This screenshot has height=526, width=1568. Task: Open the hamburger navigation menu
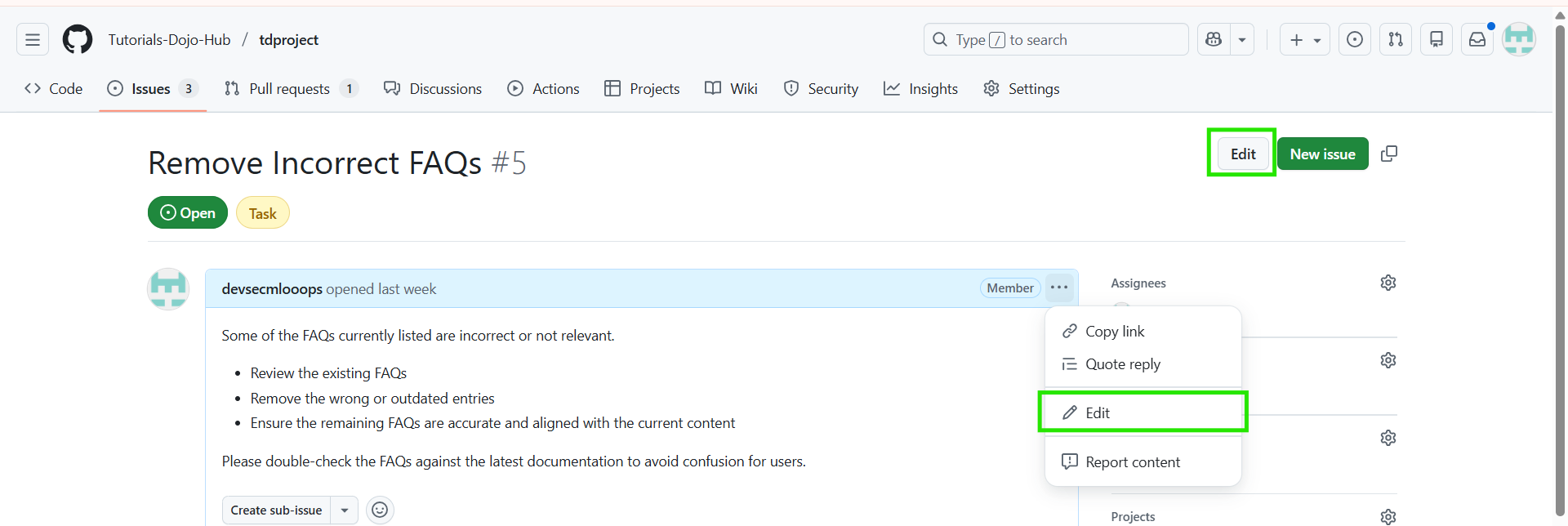point(33,39)
